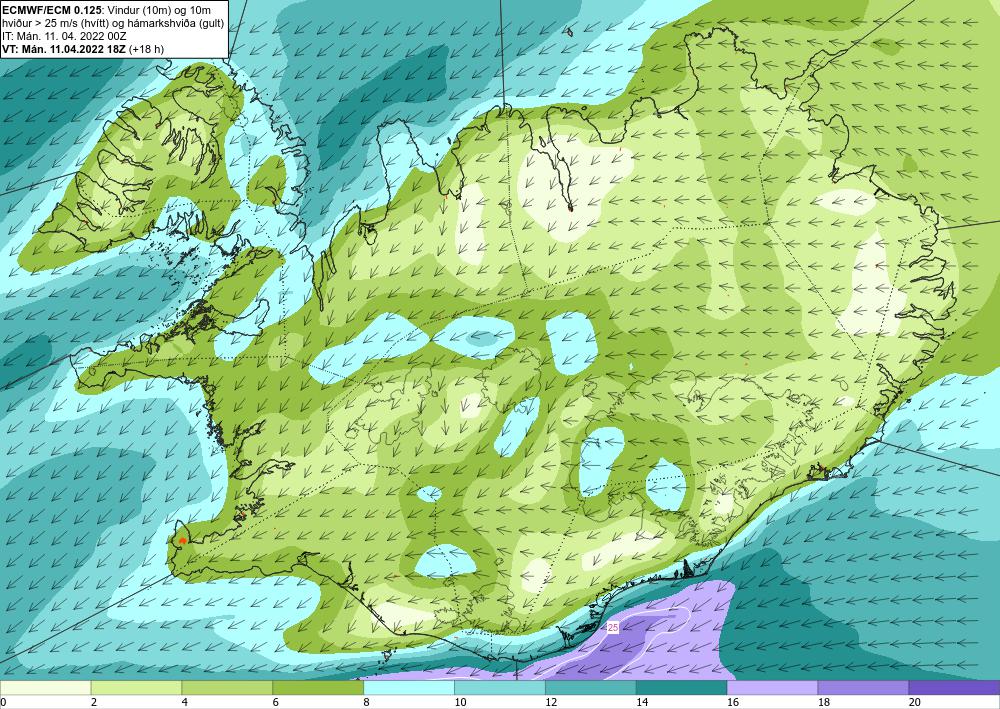
Task: Click the pale cream 0–2 legend swatch
Action: click(45, 687)
